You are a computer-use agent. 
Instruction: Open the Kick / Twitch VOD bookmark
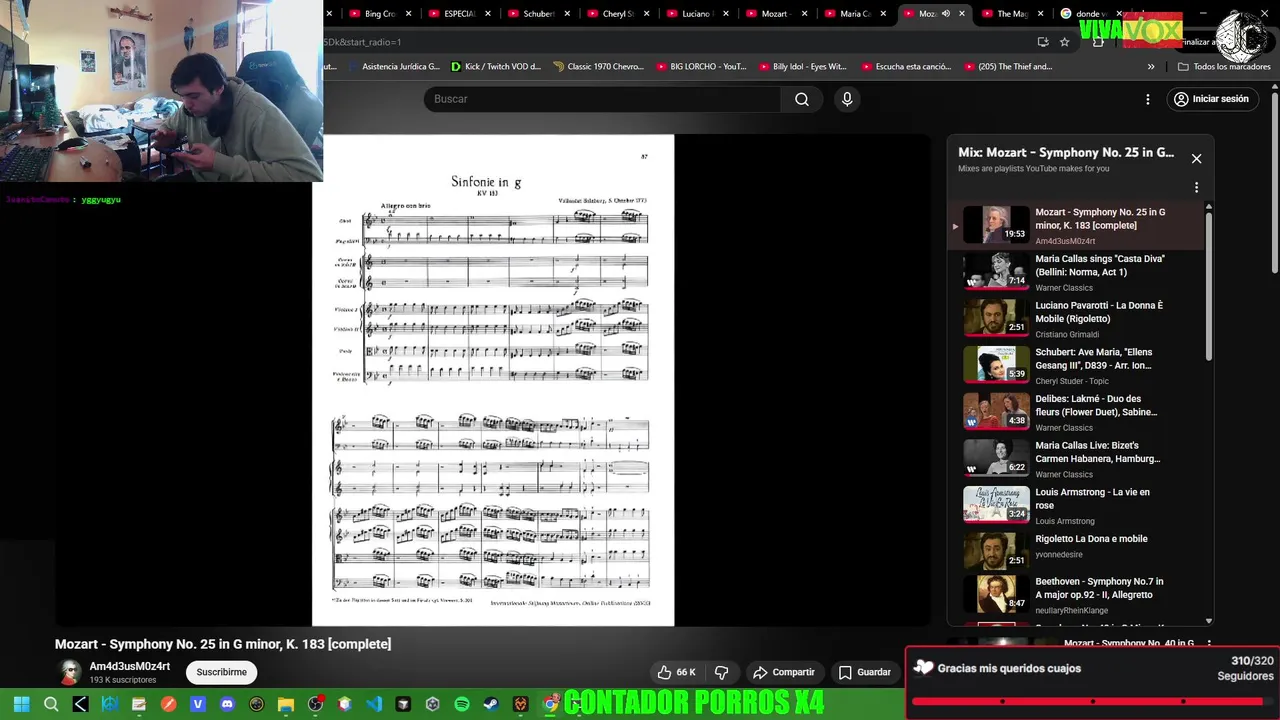[495, 67]
